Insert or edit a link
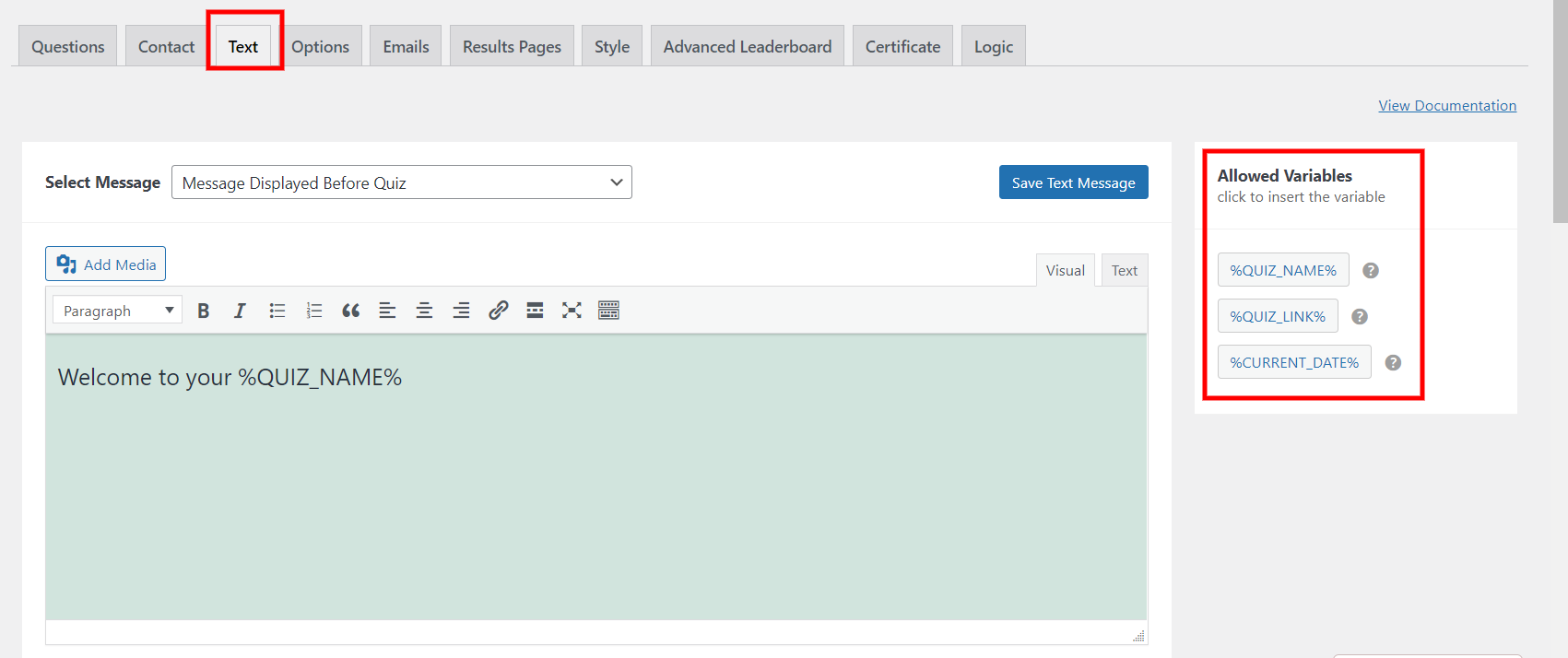1568x658 pixels. coord(498,311)
